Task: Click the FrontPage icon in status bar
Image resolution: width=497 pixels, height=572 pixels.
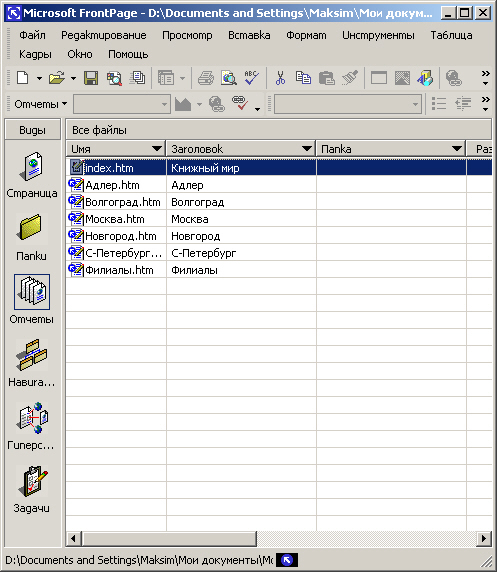Action: [x=287, y=560]
